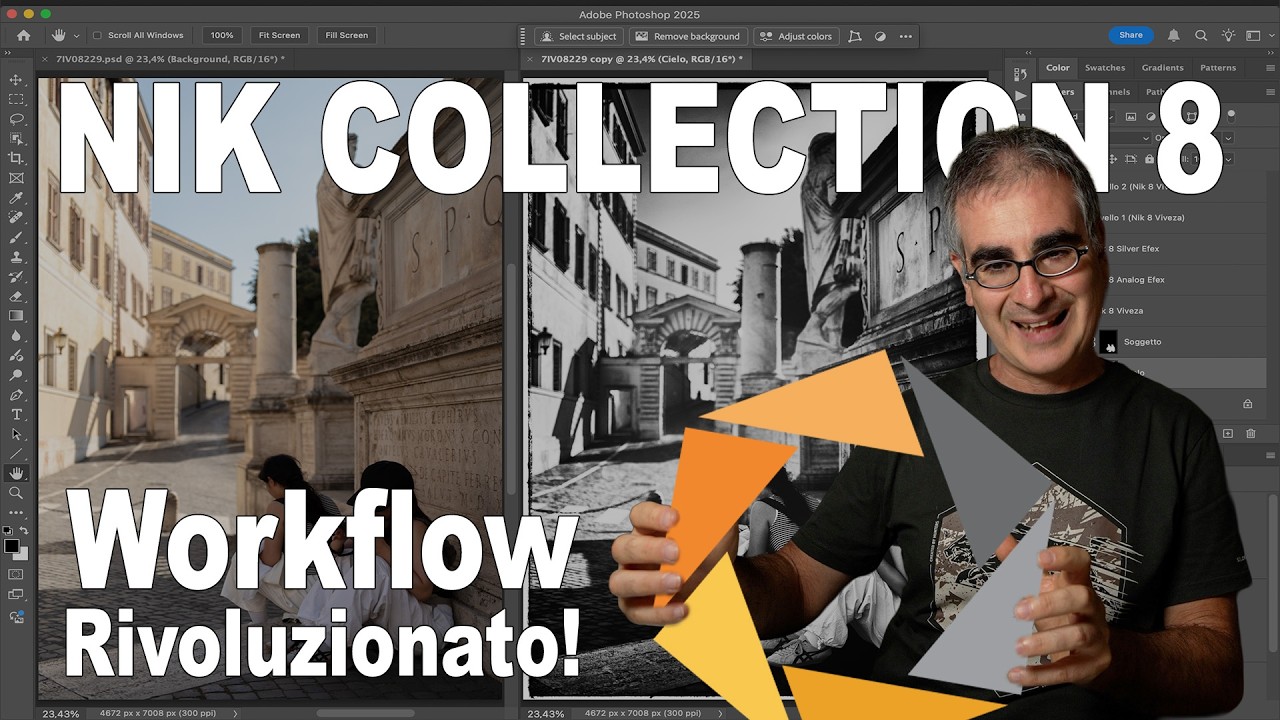Activate the 7IV08229 copy document tab
The image size is (1280, 720).
[641, 59]
